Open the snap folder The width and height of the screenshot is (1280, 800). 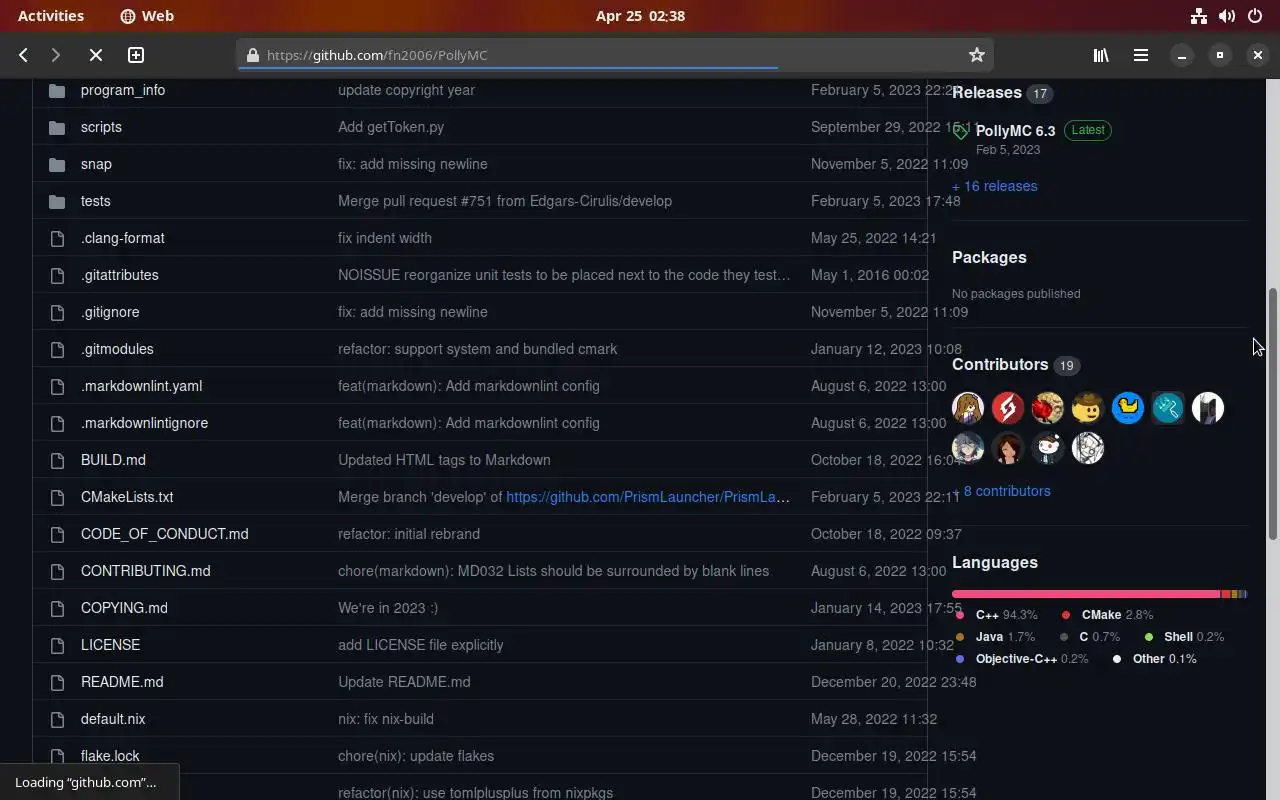click(x=96, y=164)
